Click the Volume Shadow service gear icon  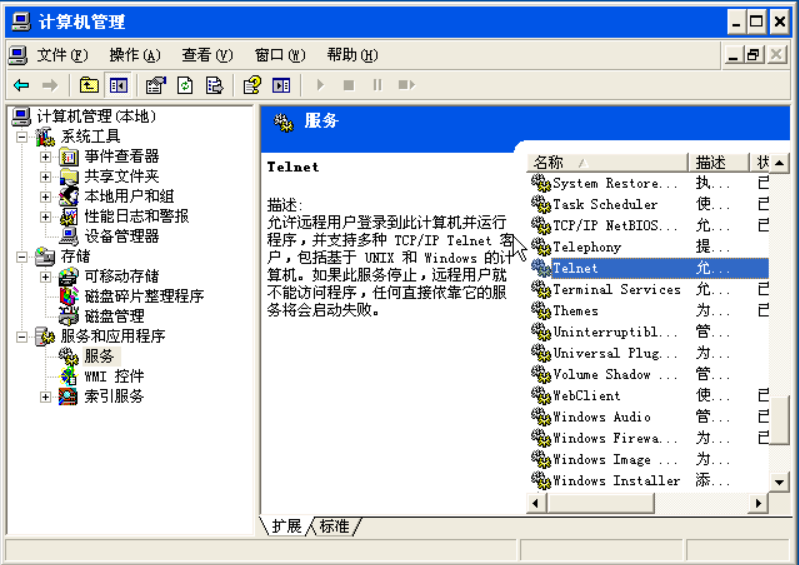[541, 374]
